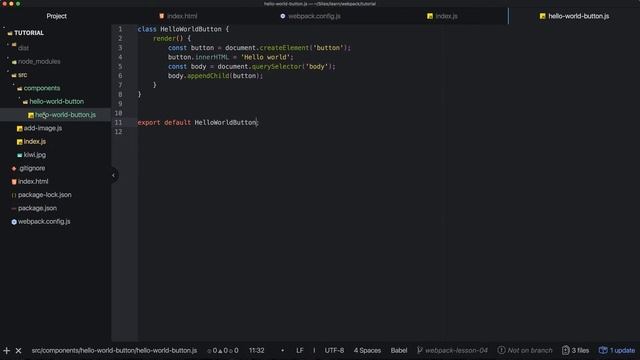The width and height of the screenshot is (640, 360).
Task: Click the file path in status bar
Action: coord(114,351)
